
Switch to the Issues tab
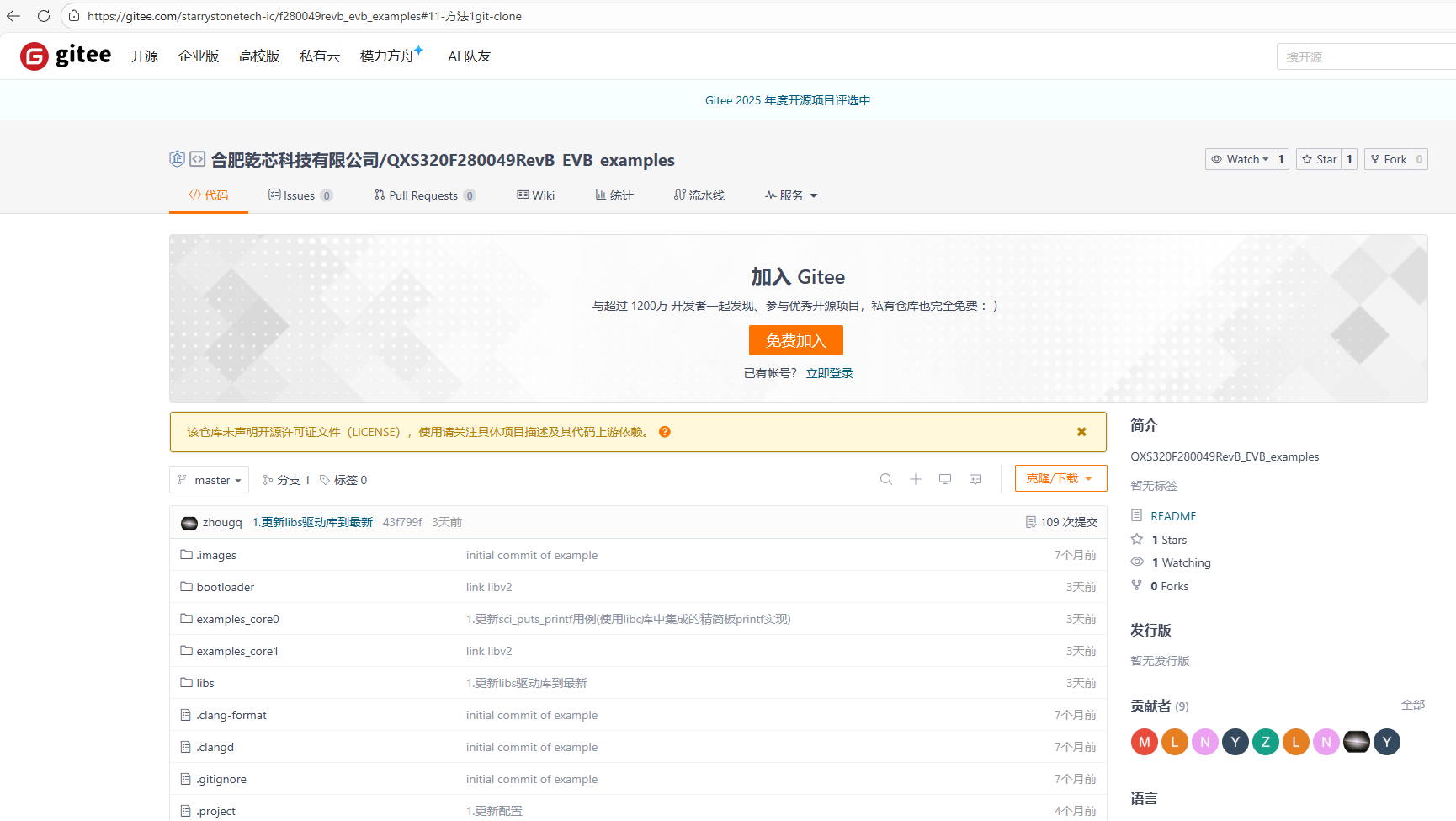pos(300,195)
